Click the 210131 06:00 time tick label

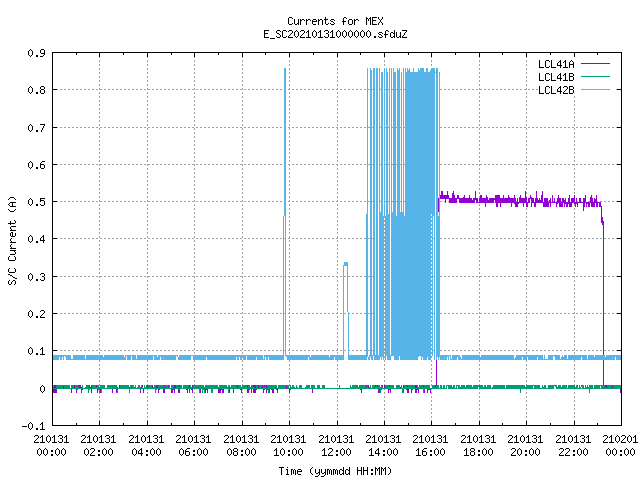(x=193, y=446)
